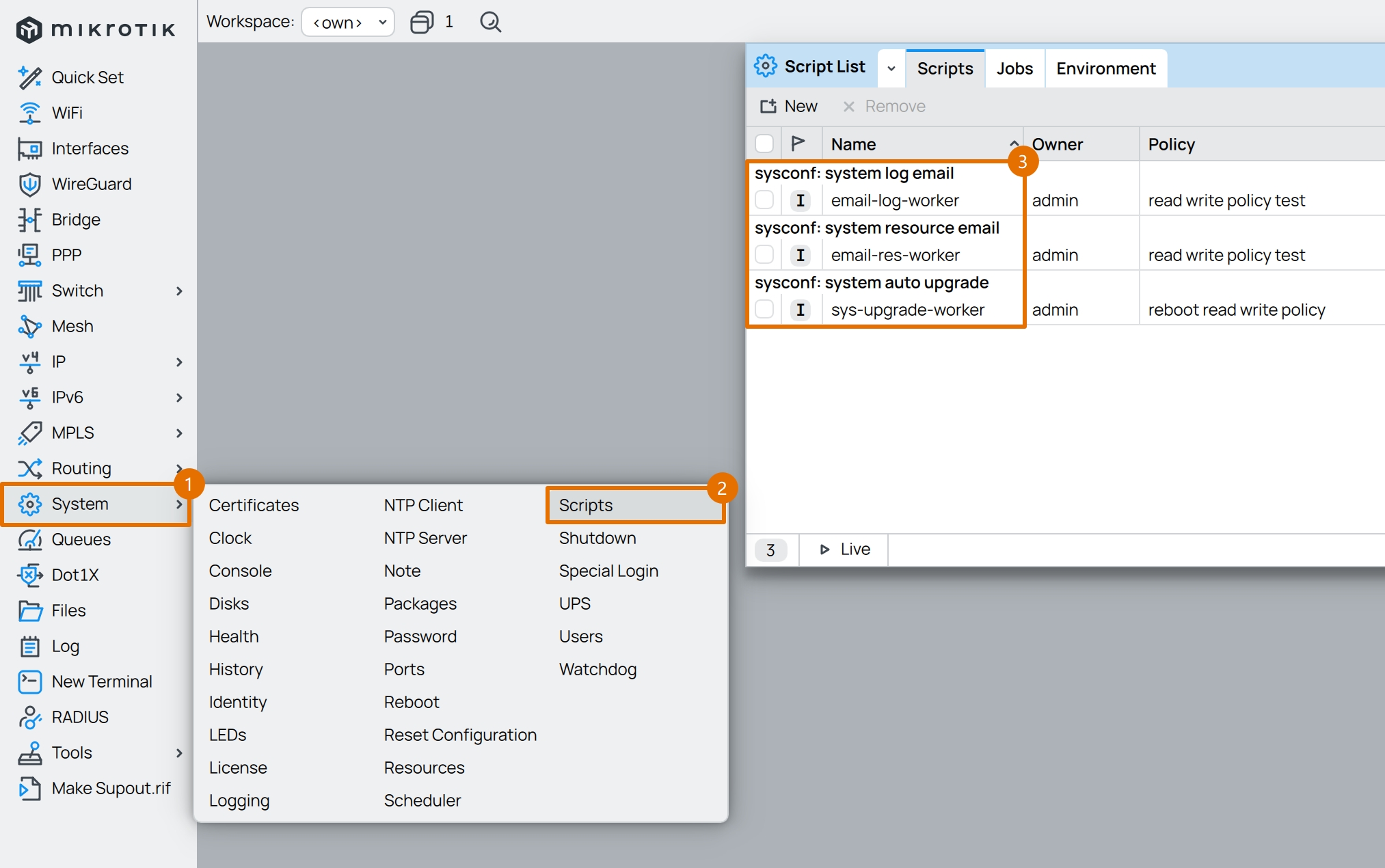Screen dimensions: 1385x868
Task: Switch to the Scripts tab
Action: coord(945,68)
